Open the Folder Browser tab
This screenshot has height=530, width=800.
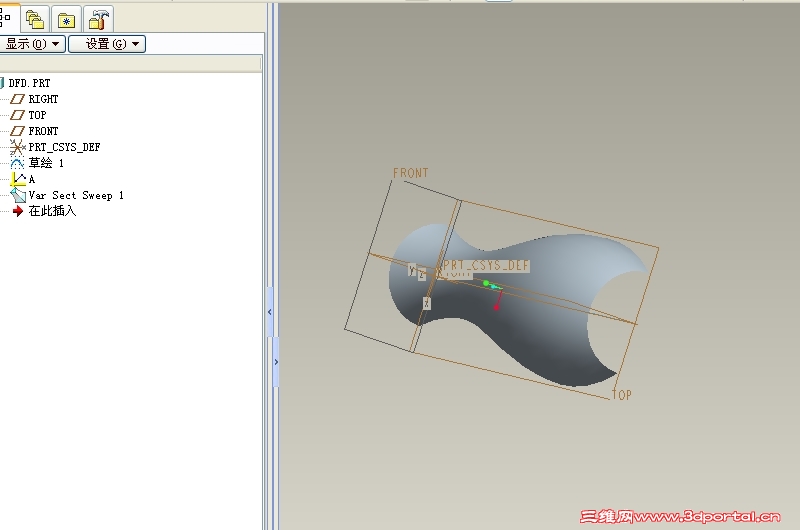35,20
